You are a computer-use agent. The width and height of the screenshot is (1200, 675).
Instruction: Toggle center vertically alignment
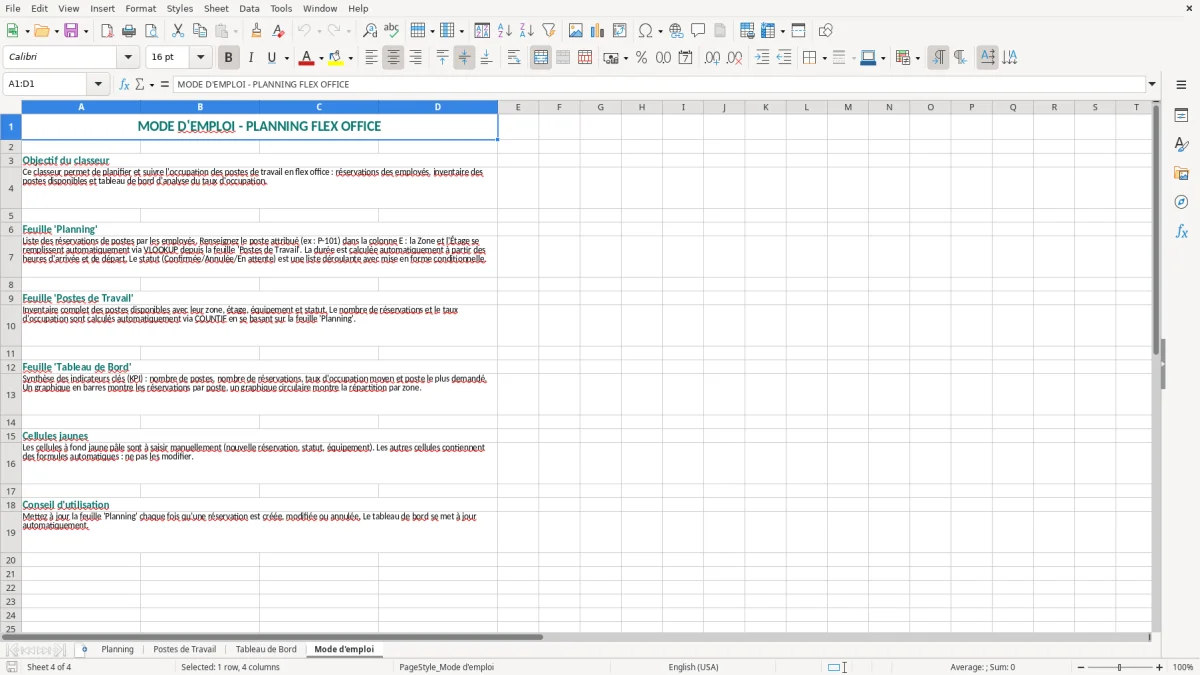tap(464, 58)
